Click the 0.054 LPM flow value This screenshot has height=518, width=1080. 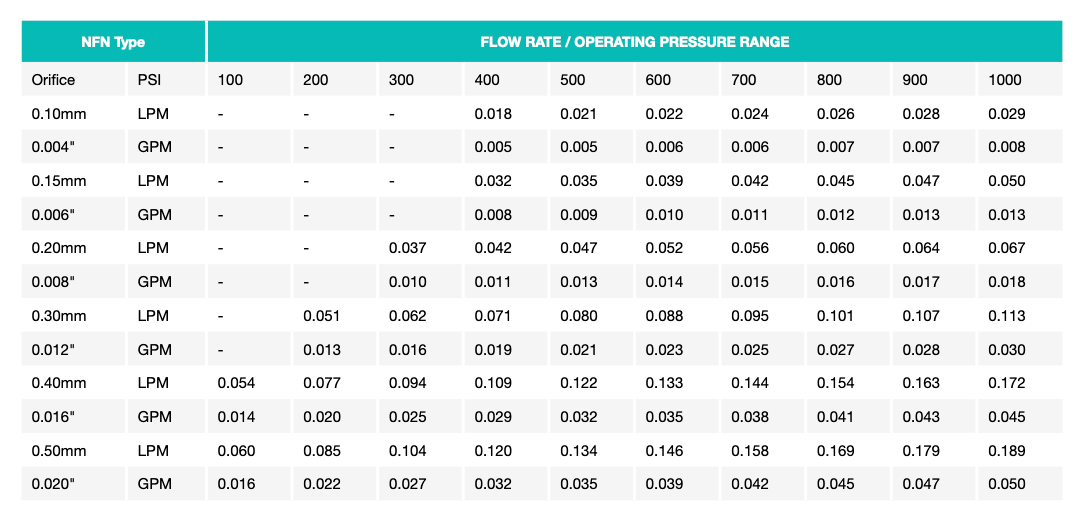click(236, 383)
